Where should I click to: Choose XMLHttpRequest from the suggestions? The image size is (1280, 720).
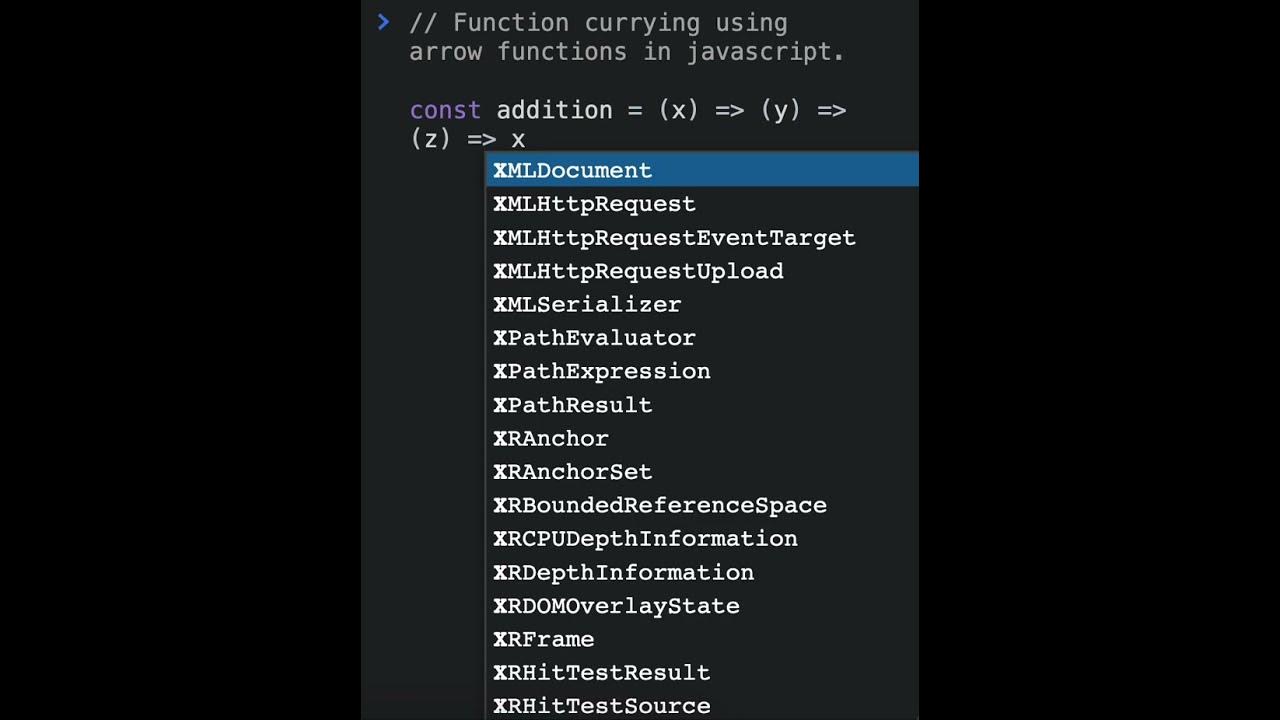(x=594, y=204)
